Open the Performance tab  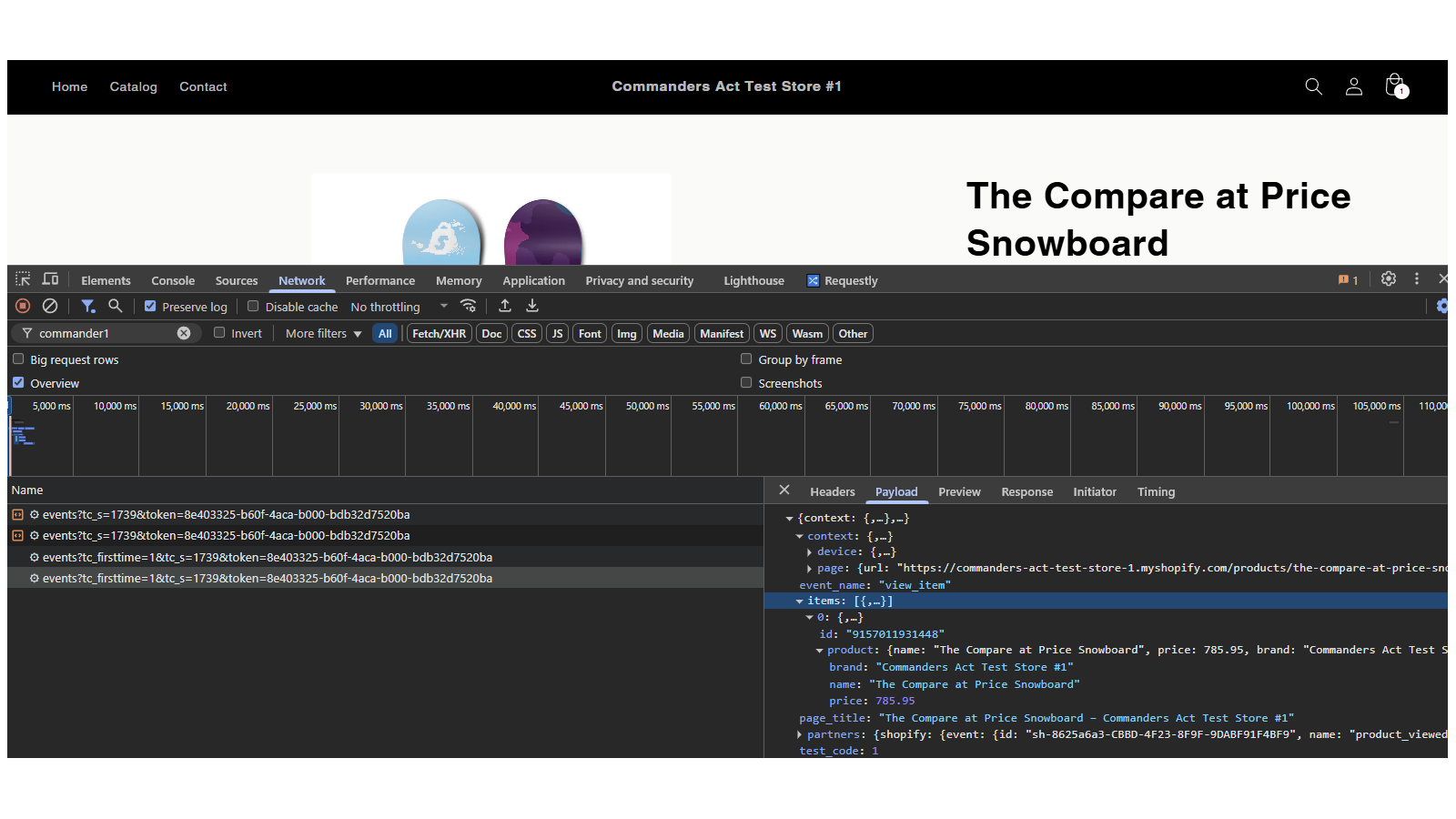pos(380,280)
